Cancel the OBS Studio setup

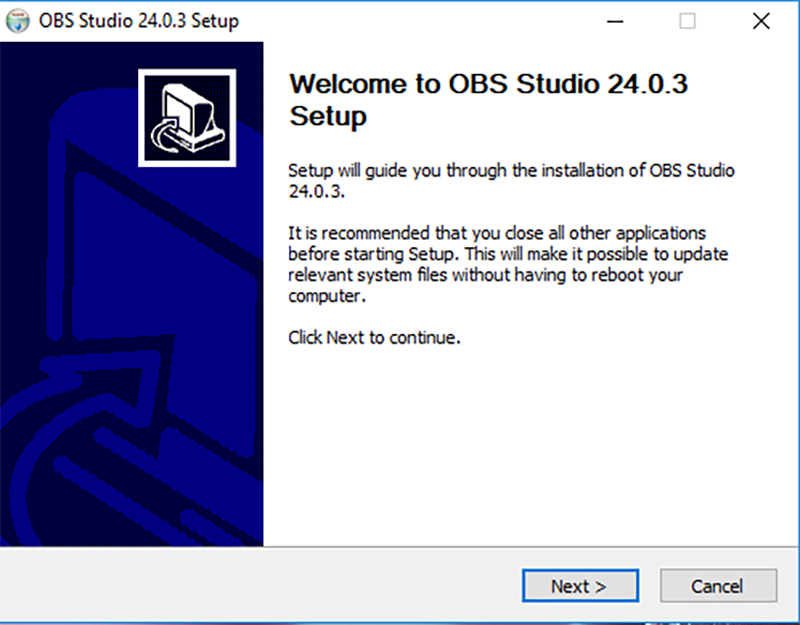(x=717, y=586)
